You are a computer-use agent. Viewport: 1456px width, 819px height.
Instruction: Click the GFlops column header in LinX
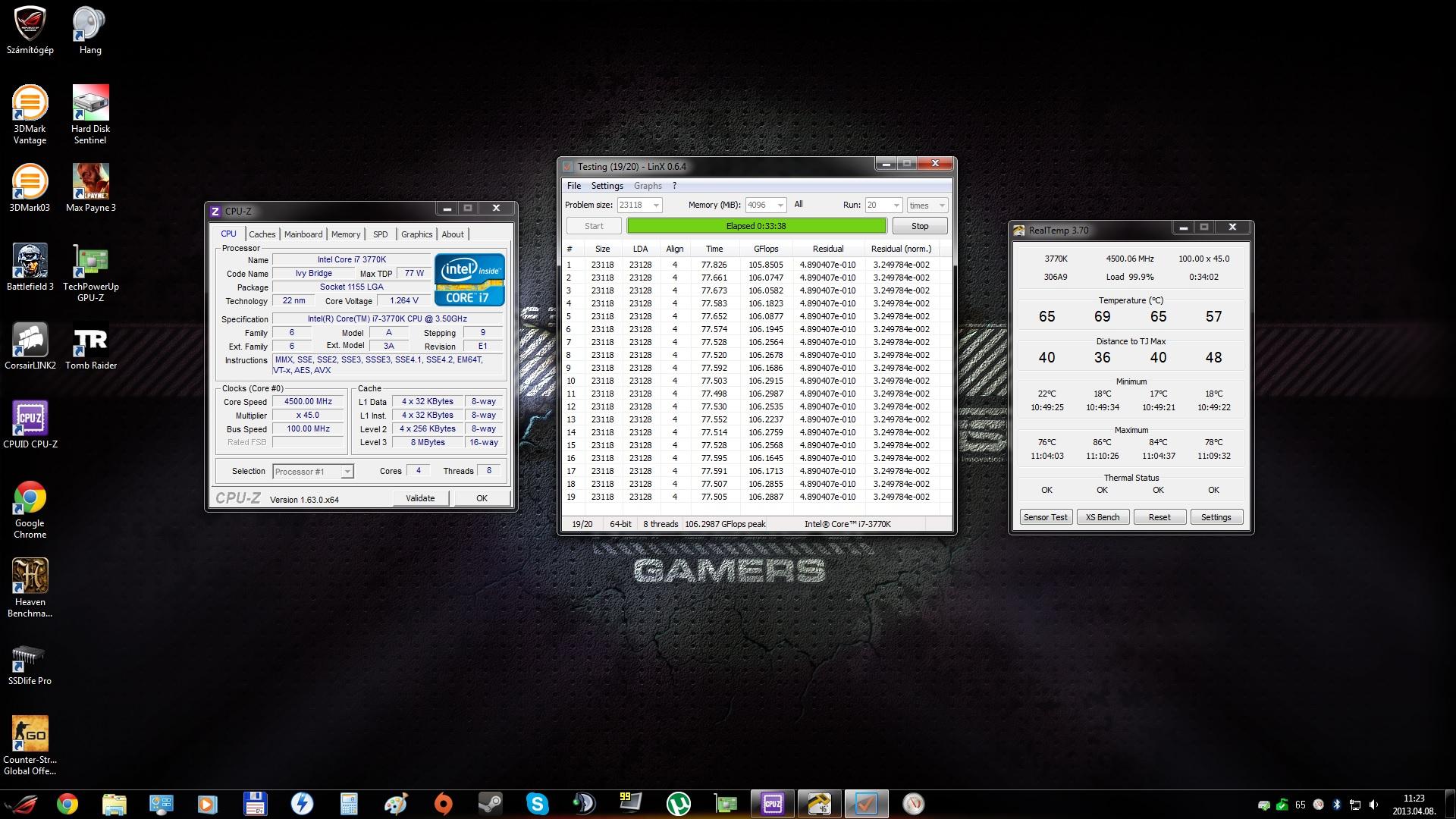[766, 249]
